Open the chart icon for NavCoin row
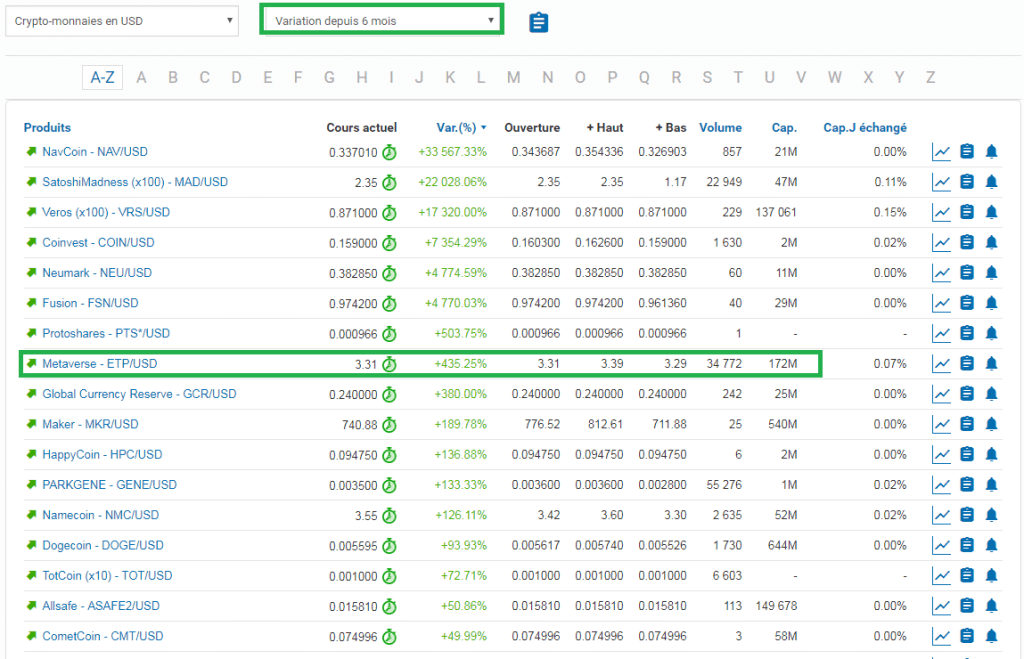Viewport: 1024px width, 659px height. (941, 152)
